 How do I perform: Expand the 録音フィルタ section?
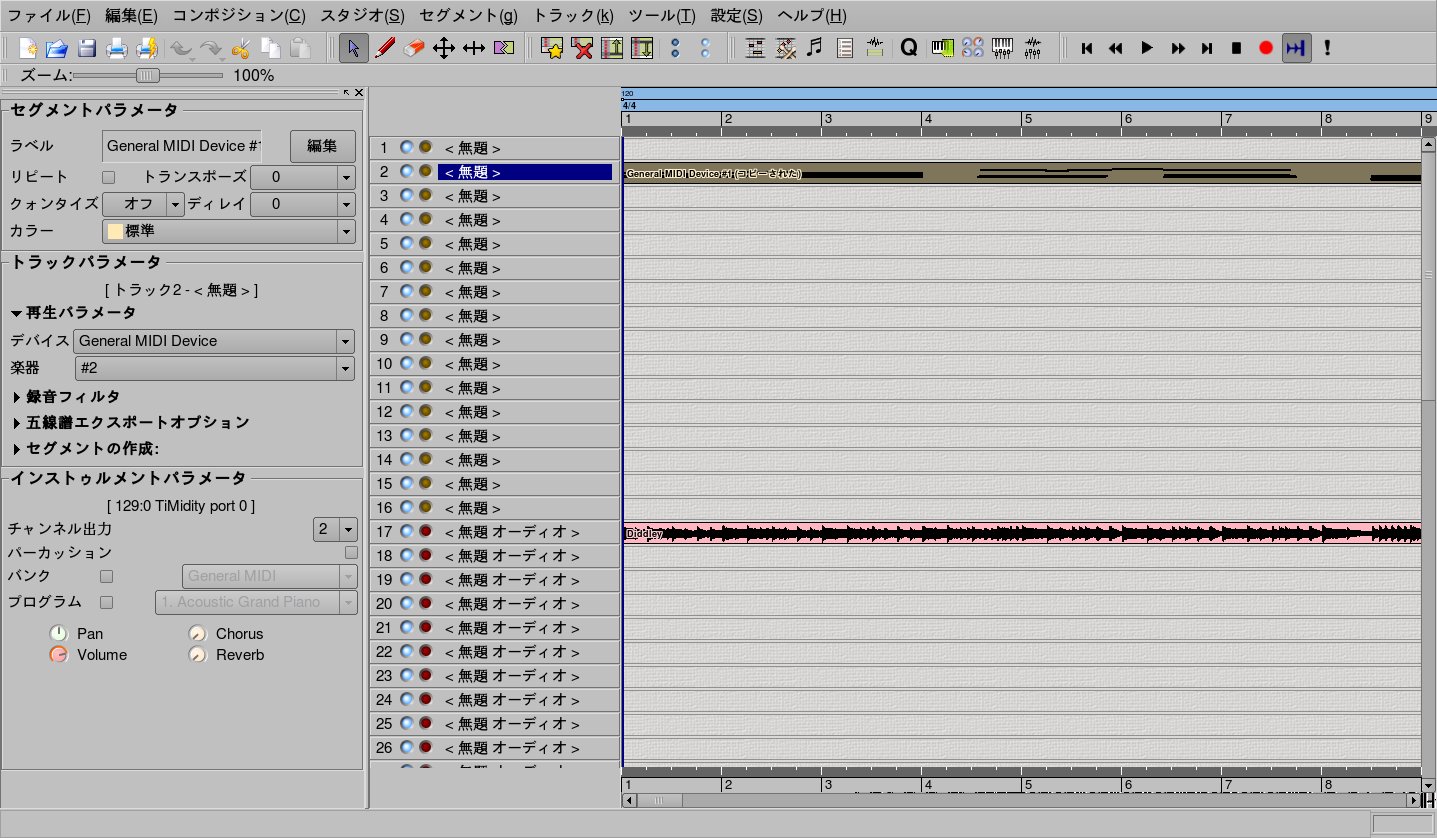click(x=66, y=397)
